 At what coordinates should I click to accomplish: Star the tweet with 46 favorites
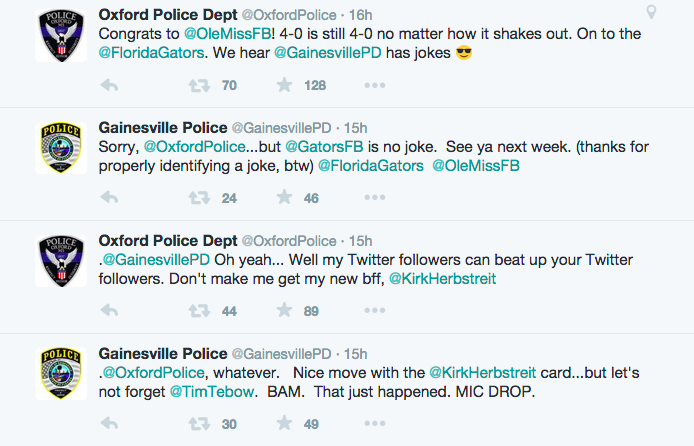[x=284, y=197]
